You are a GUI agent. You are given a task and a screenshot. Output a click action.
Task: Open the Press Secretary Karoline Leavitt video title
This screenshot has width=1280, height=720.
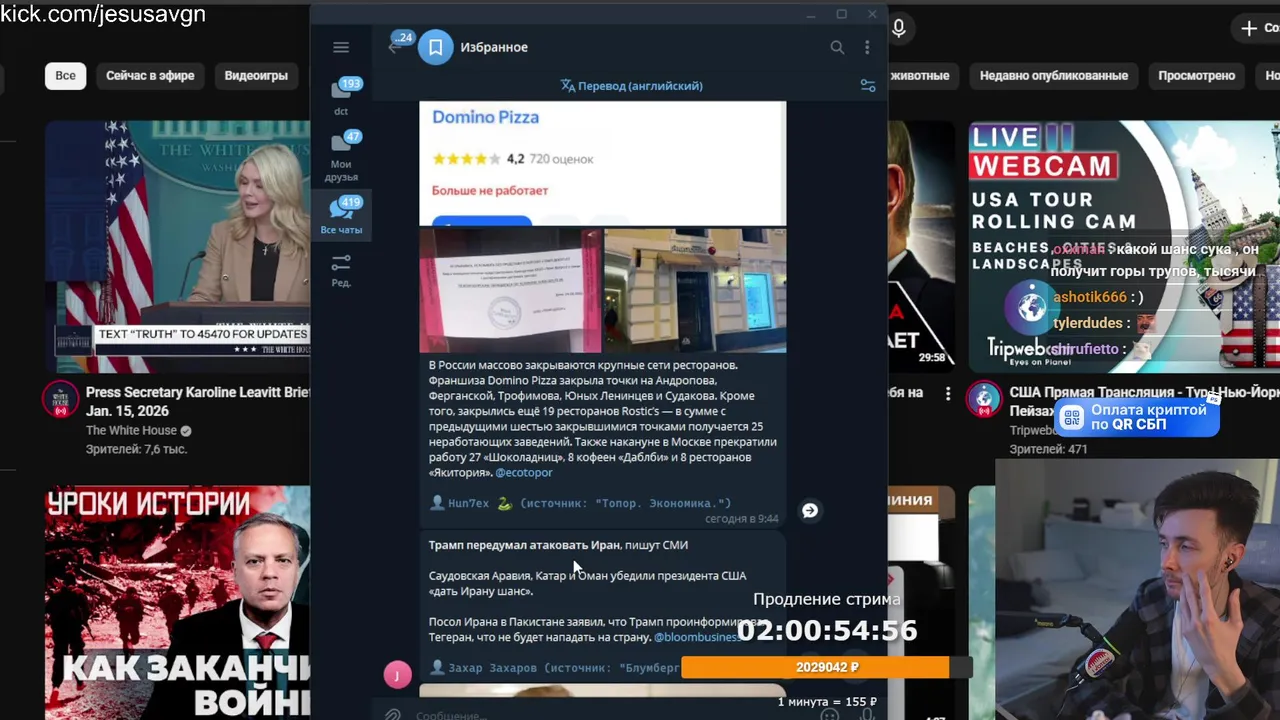click(x=198, y=402)
